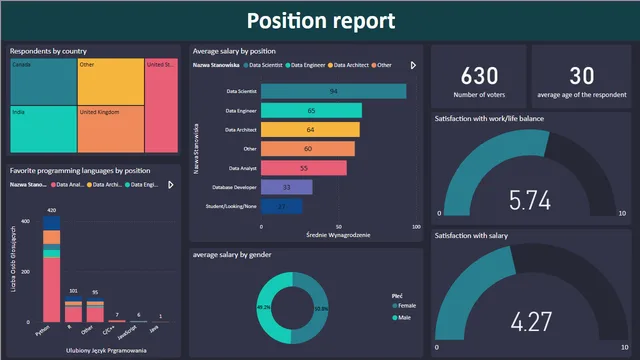Screen dimensions: 640x360
Task: Click Other legend item in salary chart
Action: (x=381, y=65)
